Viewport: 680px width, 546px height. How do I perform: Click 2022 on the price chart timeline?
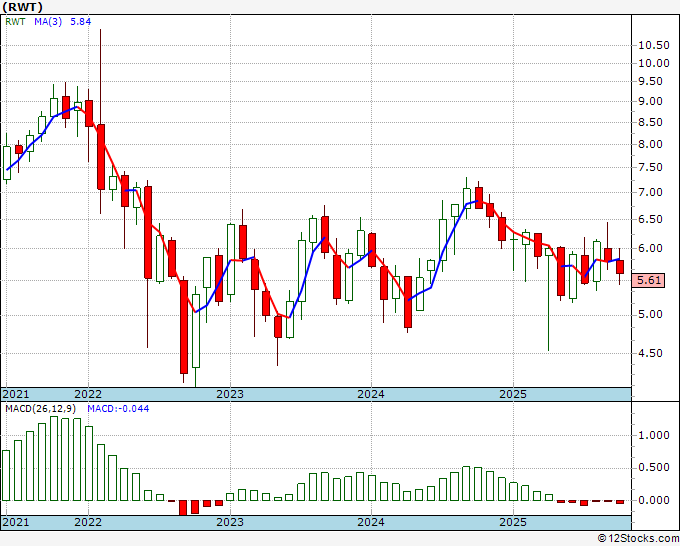point(88,394)
